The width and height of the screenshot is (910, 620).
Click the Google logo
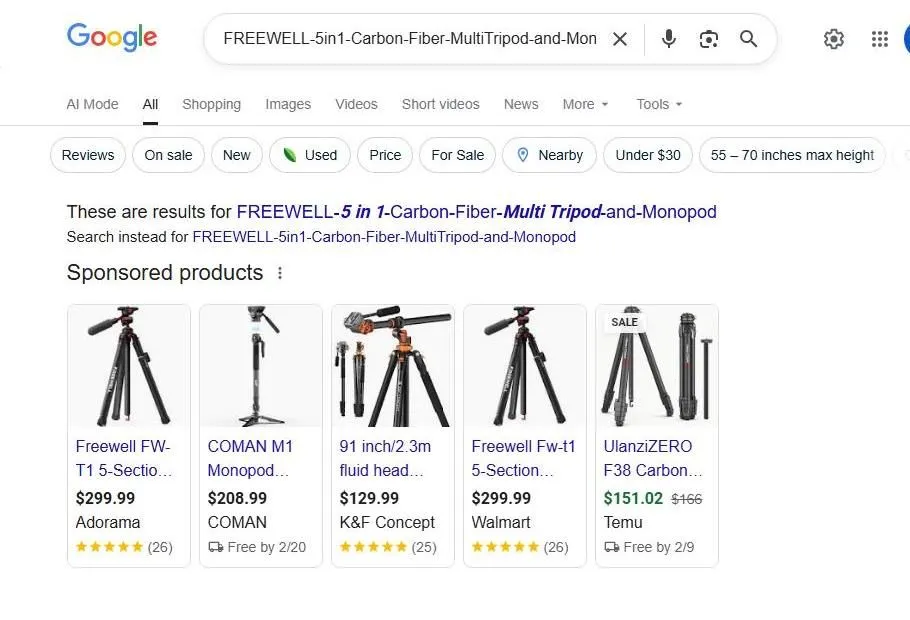pyautogui.click(x=111, y=38)
